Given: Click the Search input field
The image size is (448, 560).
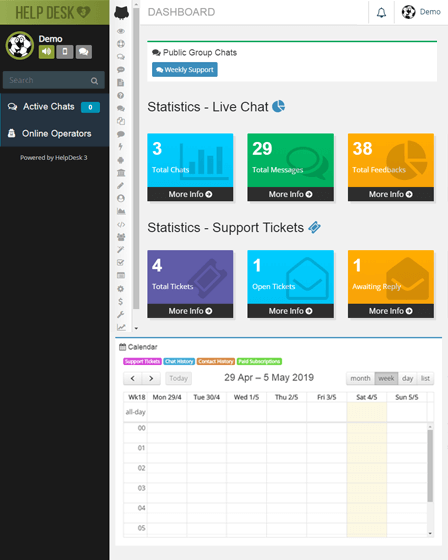Looking at the screenshot, I should [54, 80].
